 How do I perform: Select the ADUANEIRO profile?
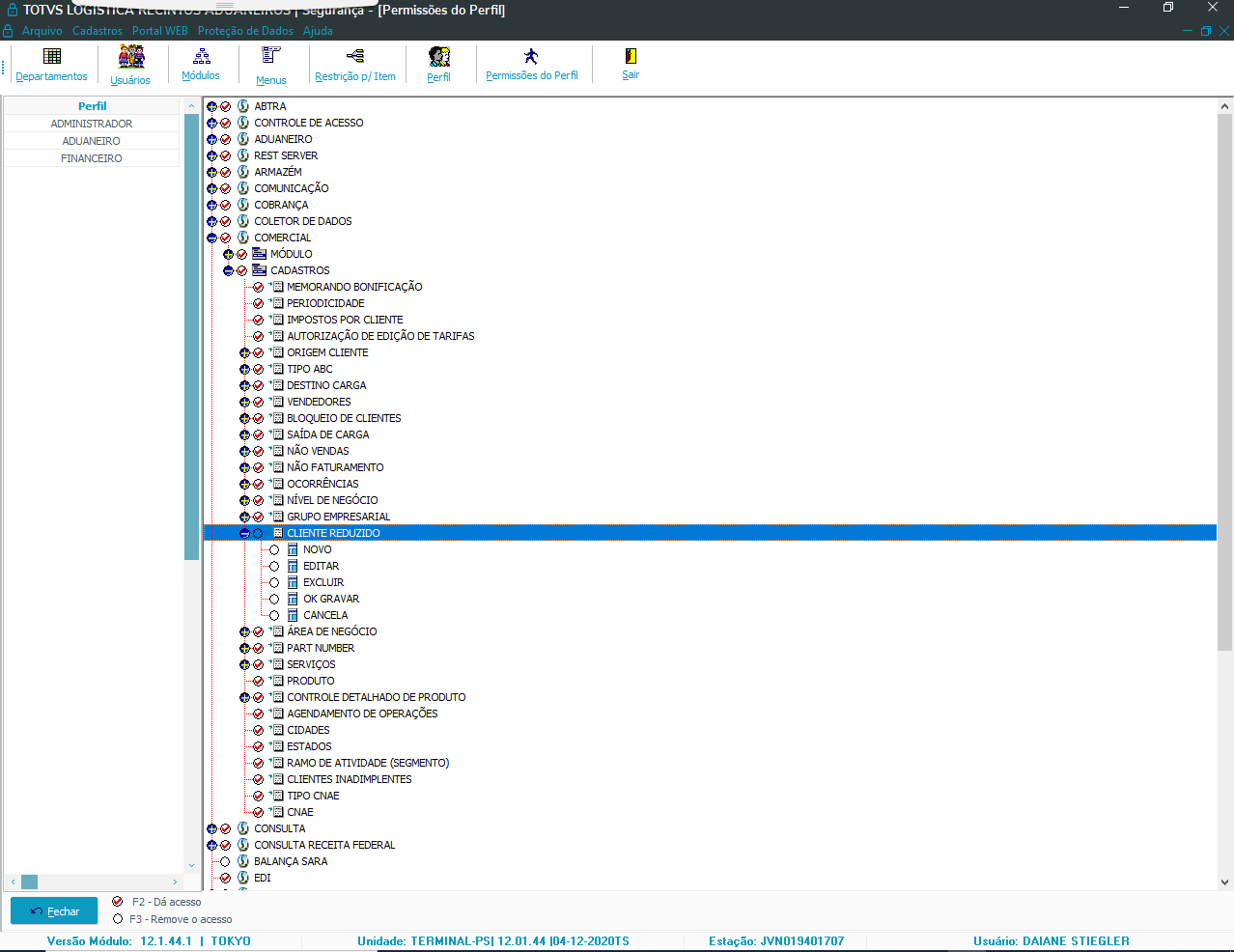pyautogui.click(x=92, y=141)
